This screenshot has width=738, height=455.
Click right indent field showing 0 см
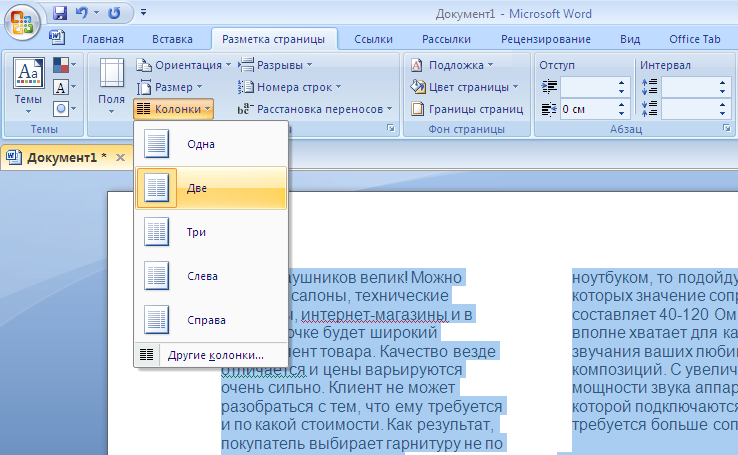coord(588,109)
